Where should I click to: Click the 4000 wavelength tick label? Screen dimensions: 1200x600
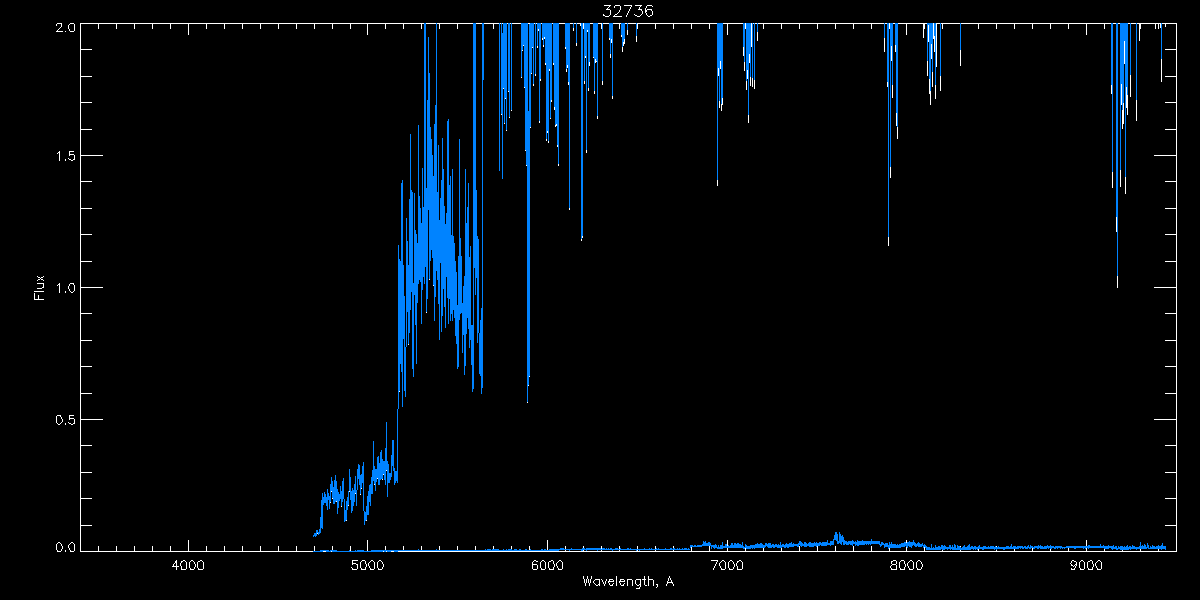[189, 567]
